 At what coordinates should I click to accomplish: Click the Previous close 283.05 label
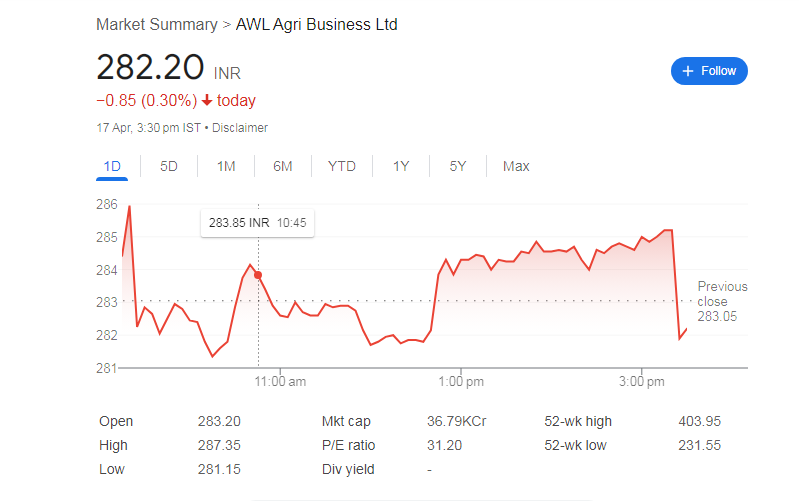point(722,301)
